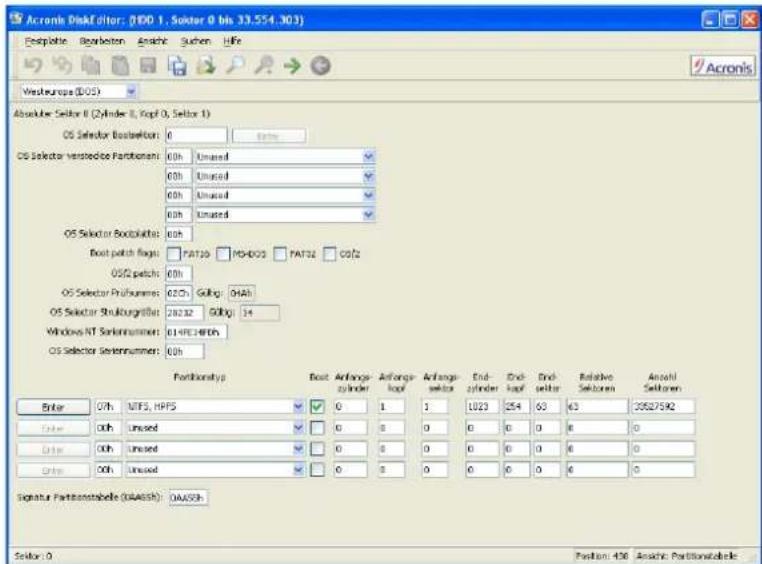Viewport: 762px width, 564px height.
Task: Toggle Boot checkbox of fourth partition row
Action: pyautogui.click(x=317, y=470)
